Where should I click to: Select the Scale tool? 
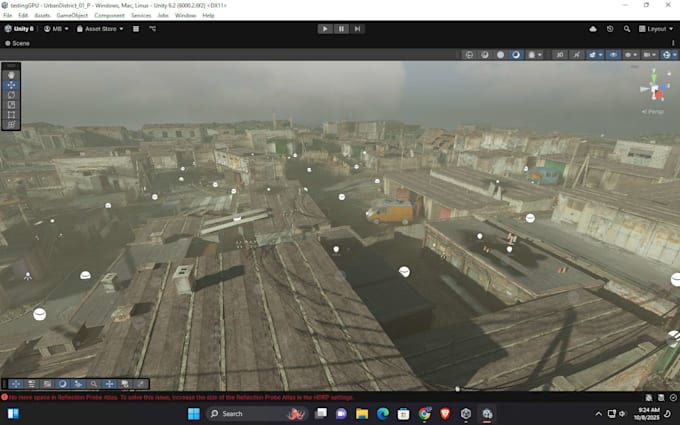pos(11,105)
